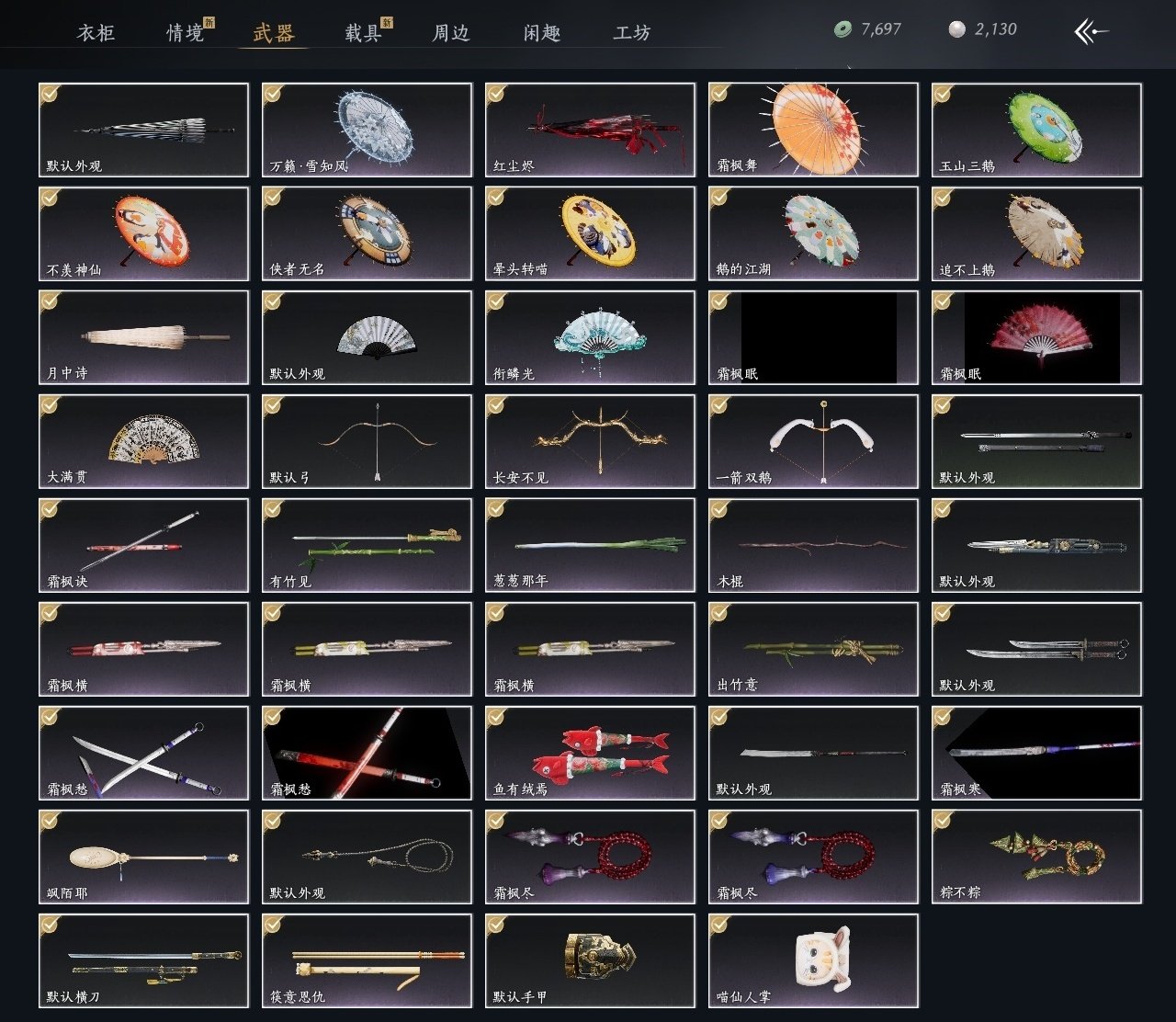Viewport: 1176px width, 1022px height.
Task: Click the pearl currency icon
Action: pyautogui.click(x=957, y=30)
